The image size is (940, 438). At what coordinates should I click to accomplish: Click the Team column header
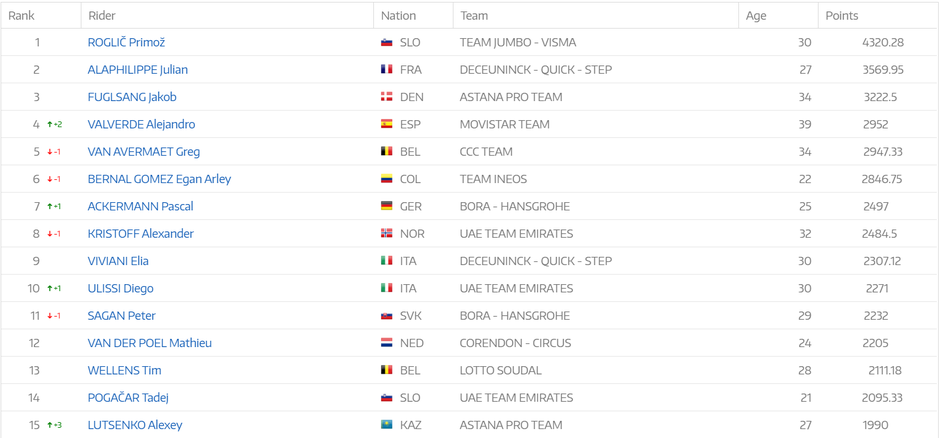474,16
